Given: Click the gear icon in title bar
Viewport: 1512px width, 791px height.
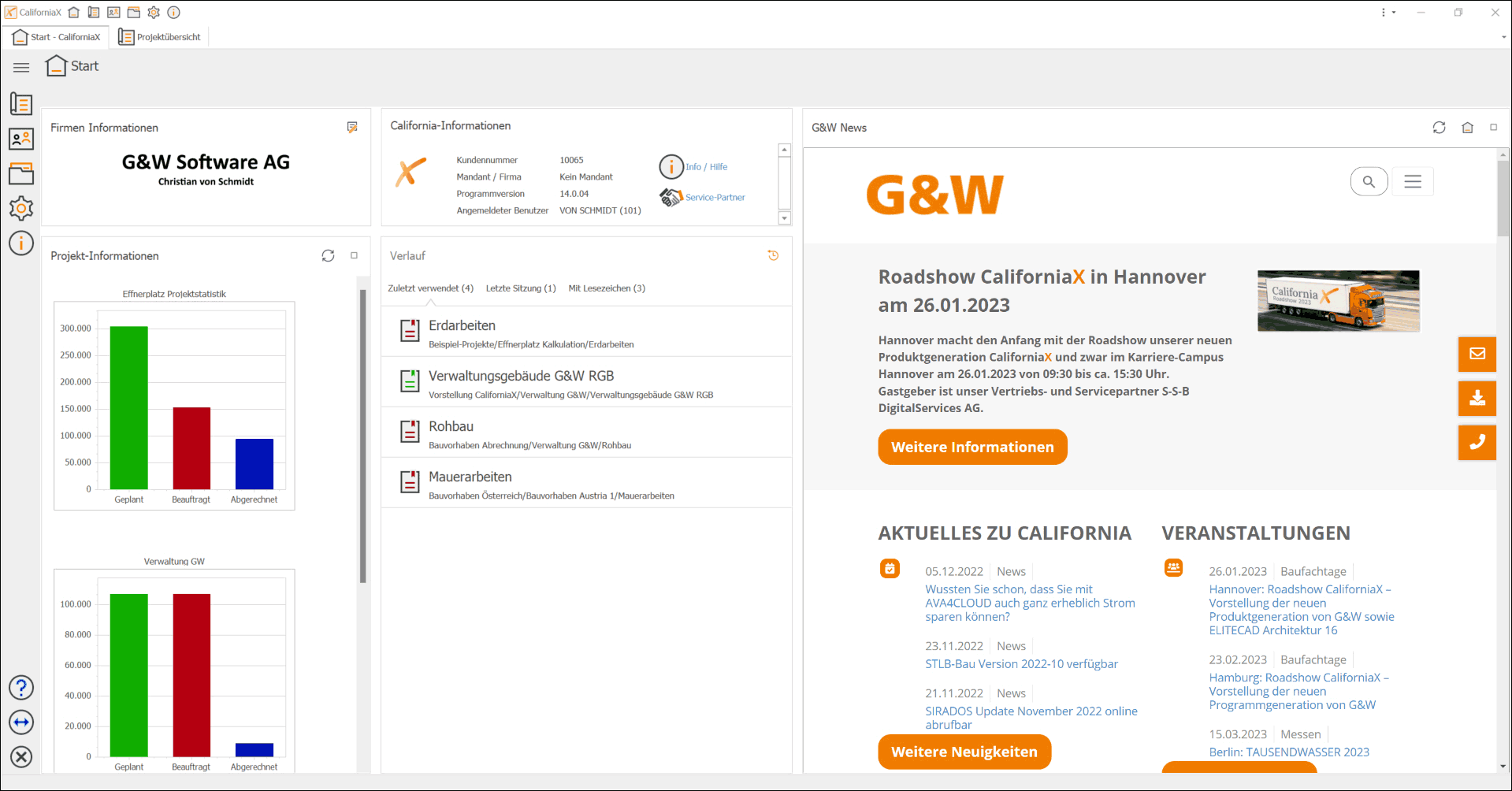Looking at the screenshot, I should [x=154, y=12].
